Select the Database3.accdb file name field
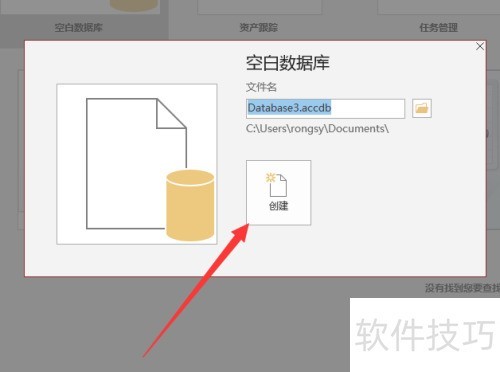The image size is (500, 372). point(325,109)
